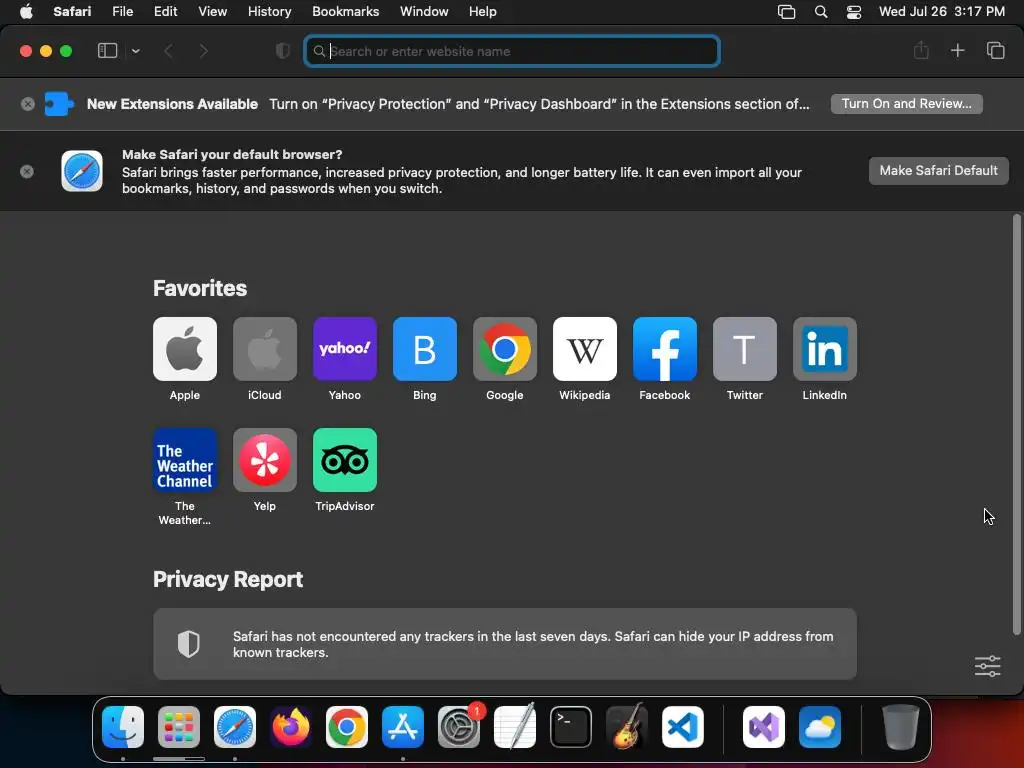The height and width of the screenshot is (768, 1024).
Task: Launch Visual Studio from the Dock
Action: pyautogui.click(x=764, y=726)
